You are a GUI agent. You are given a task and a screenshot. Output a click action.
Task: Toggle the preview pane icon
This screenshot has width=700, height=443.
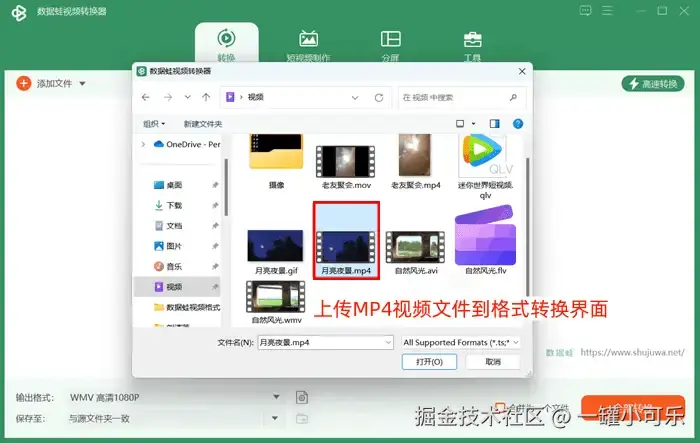495,124
